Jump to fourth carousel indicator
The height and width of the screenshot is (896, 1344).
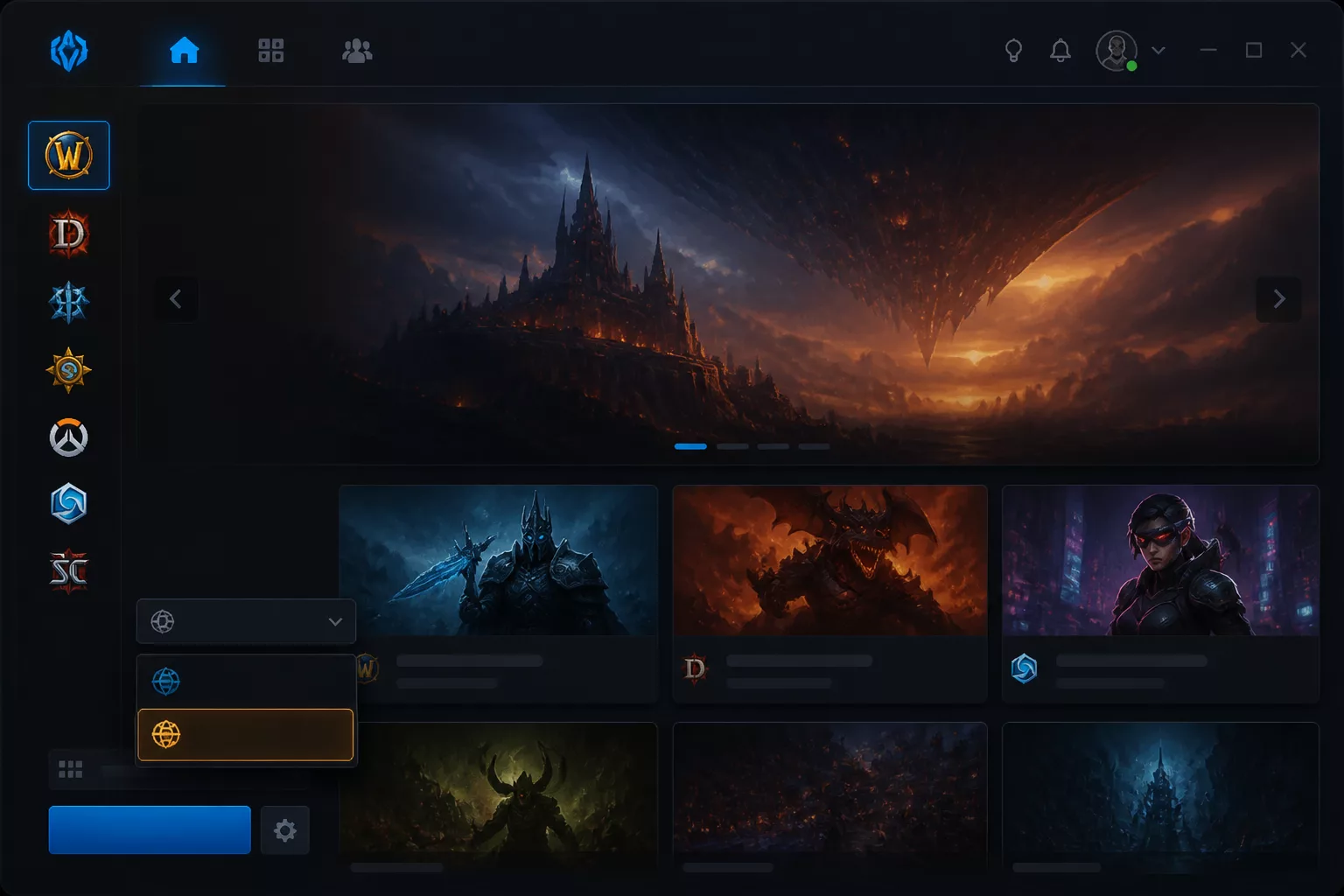814,446
